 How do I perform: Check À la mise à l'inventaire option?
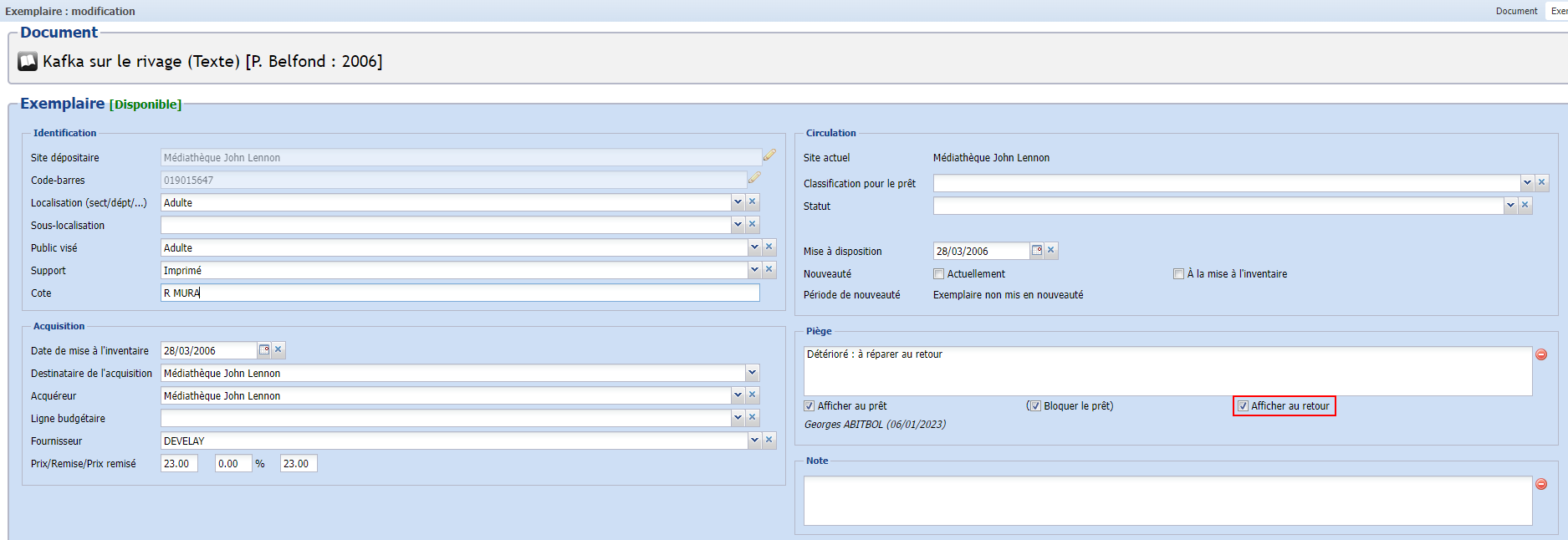coord(1179,274)
